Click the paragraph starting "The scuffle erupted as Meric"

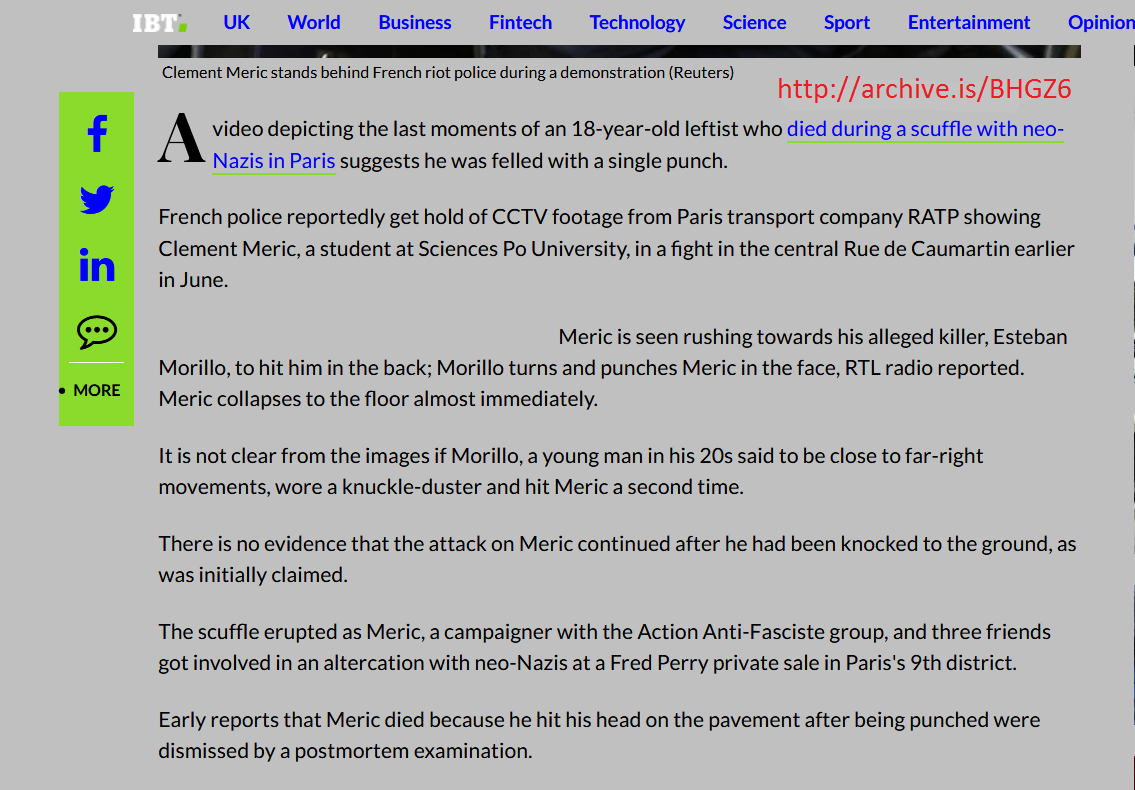604,647
